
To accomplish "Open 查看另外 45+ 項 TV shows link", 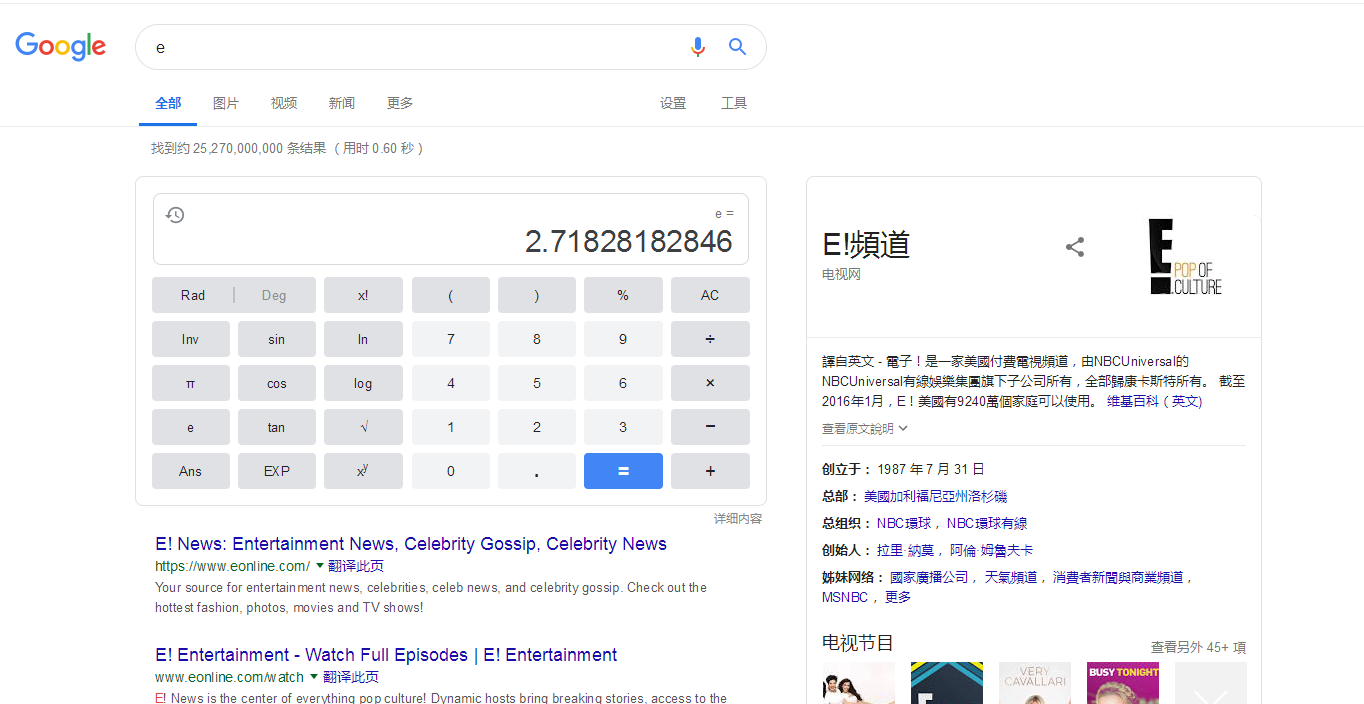I will [x=1198, y=647].
